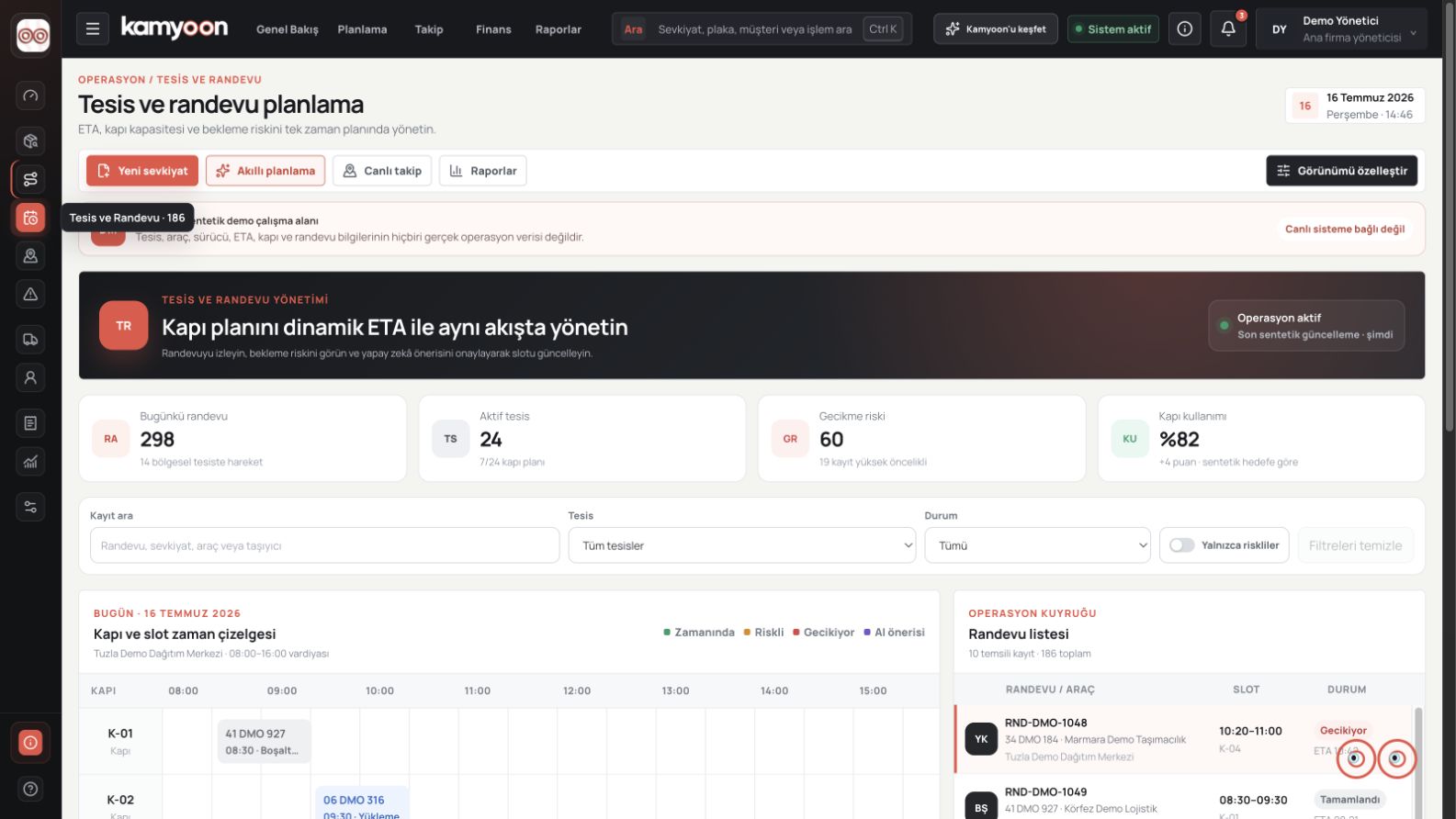Open the help question mark sidebar icon
The height and width of the screenshot is (819, 1456).
[30, 789]
